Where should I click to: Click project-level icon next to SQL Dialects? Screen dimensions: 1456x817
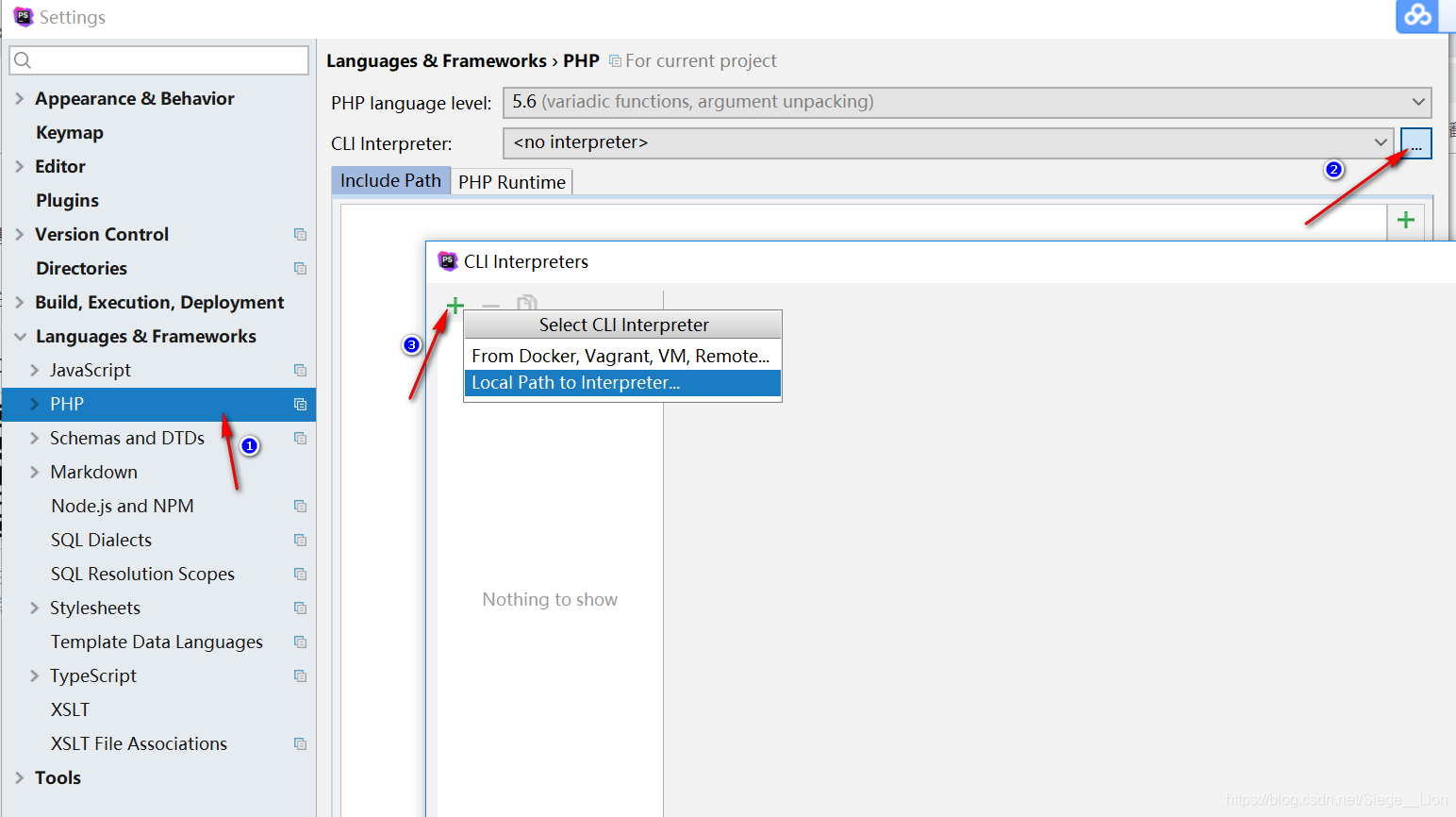[x=300, y=540]
